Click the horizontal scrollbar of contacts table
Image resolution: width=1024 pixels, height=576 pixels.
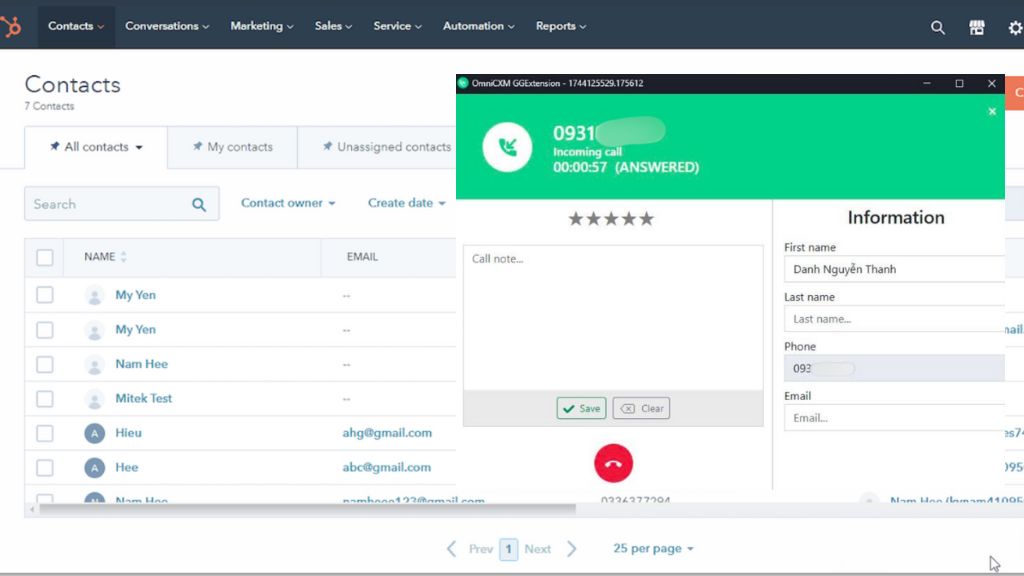pos(307,509)
